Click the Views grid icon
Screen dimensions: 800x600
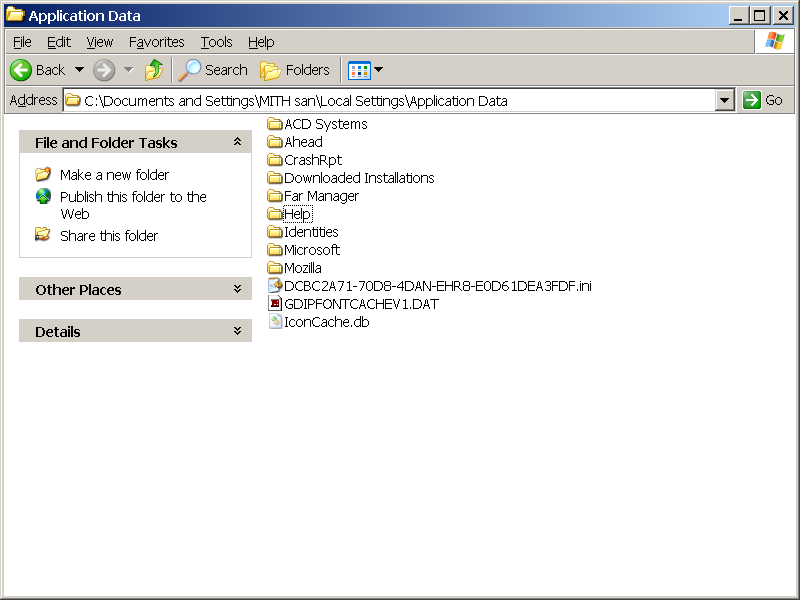[359, 70]
